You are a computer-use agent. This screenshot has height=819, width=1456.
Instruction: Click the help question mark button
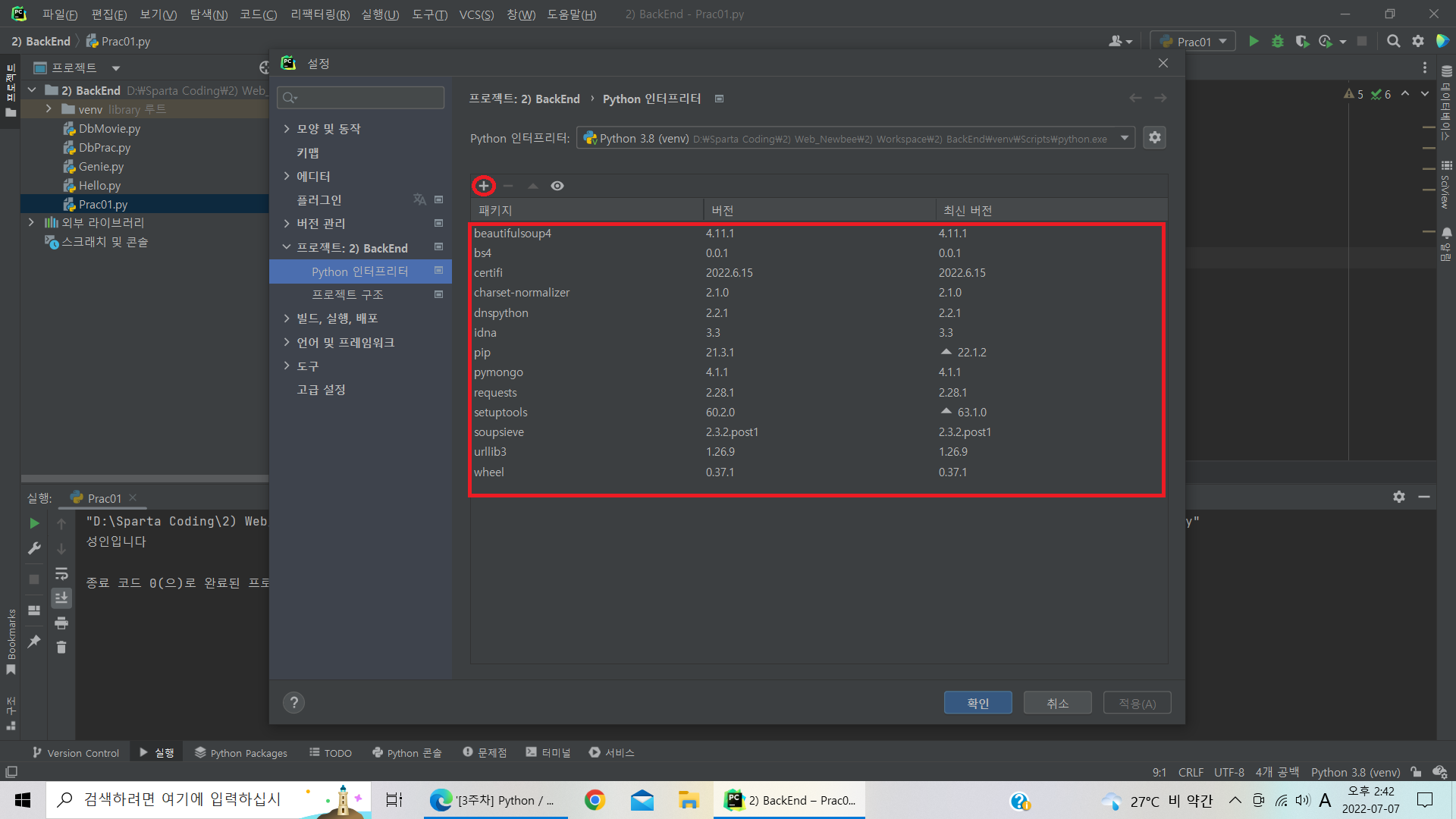pyautogui.click(x=293, y=703)
